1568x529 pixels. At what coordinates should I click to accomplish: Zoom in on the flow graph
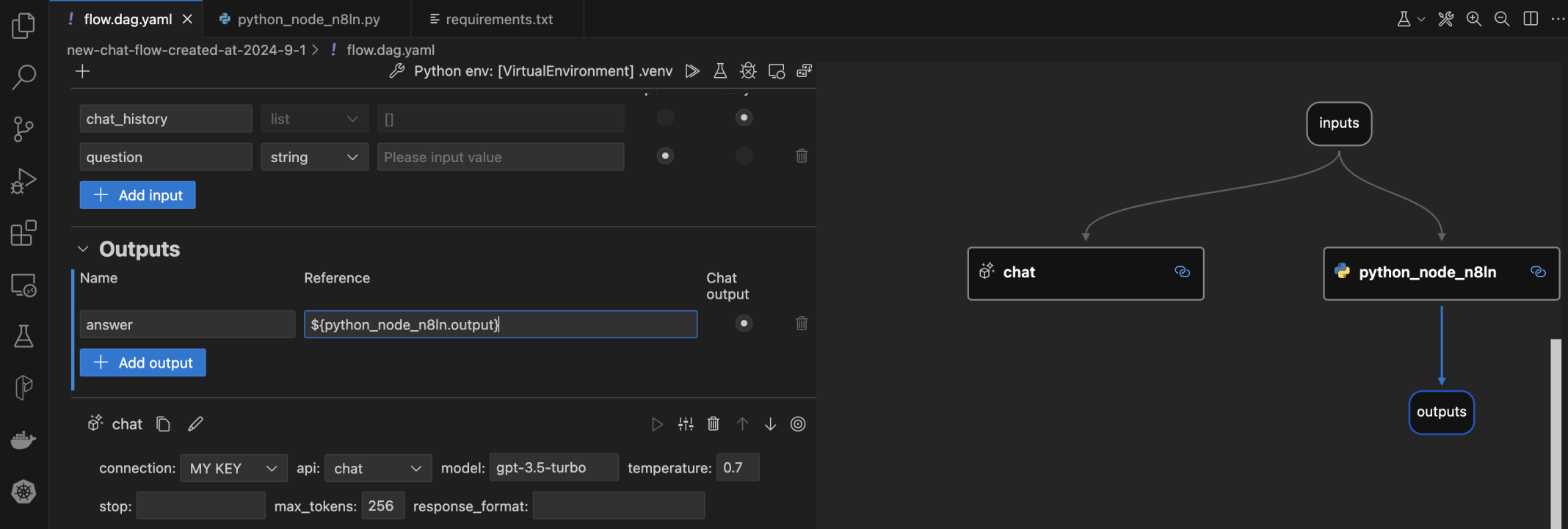(x=1473, y=19)
